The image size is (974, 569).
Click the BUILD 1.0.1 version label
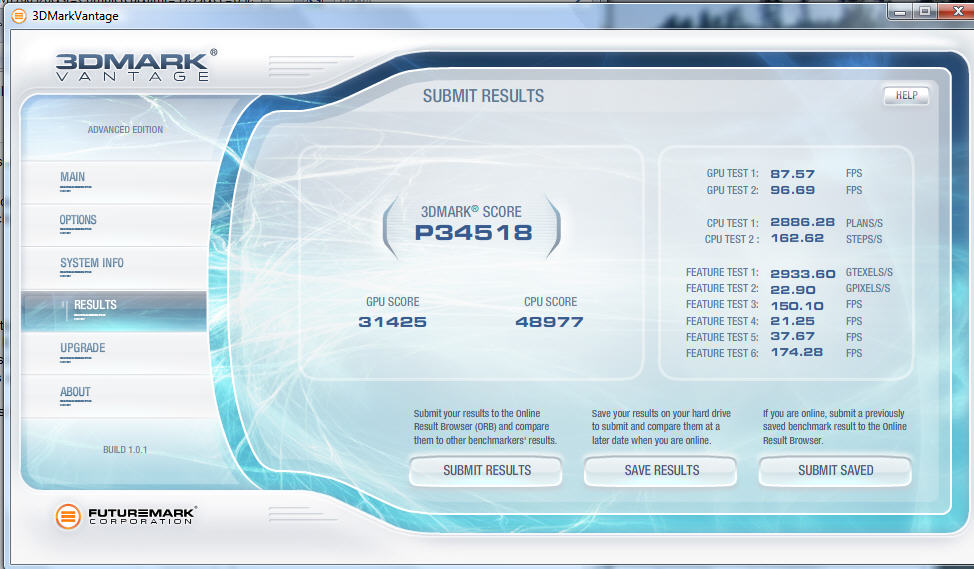pyautogui.click(x=125, y=450)
